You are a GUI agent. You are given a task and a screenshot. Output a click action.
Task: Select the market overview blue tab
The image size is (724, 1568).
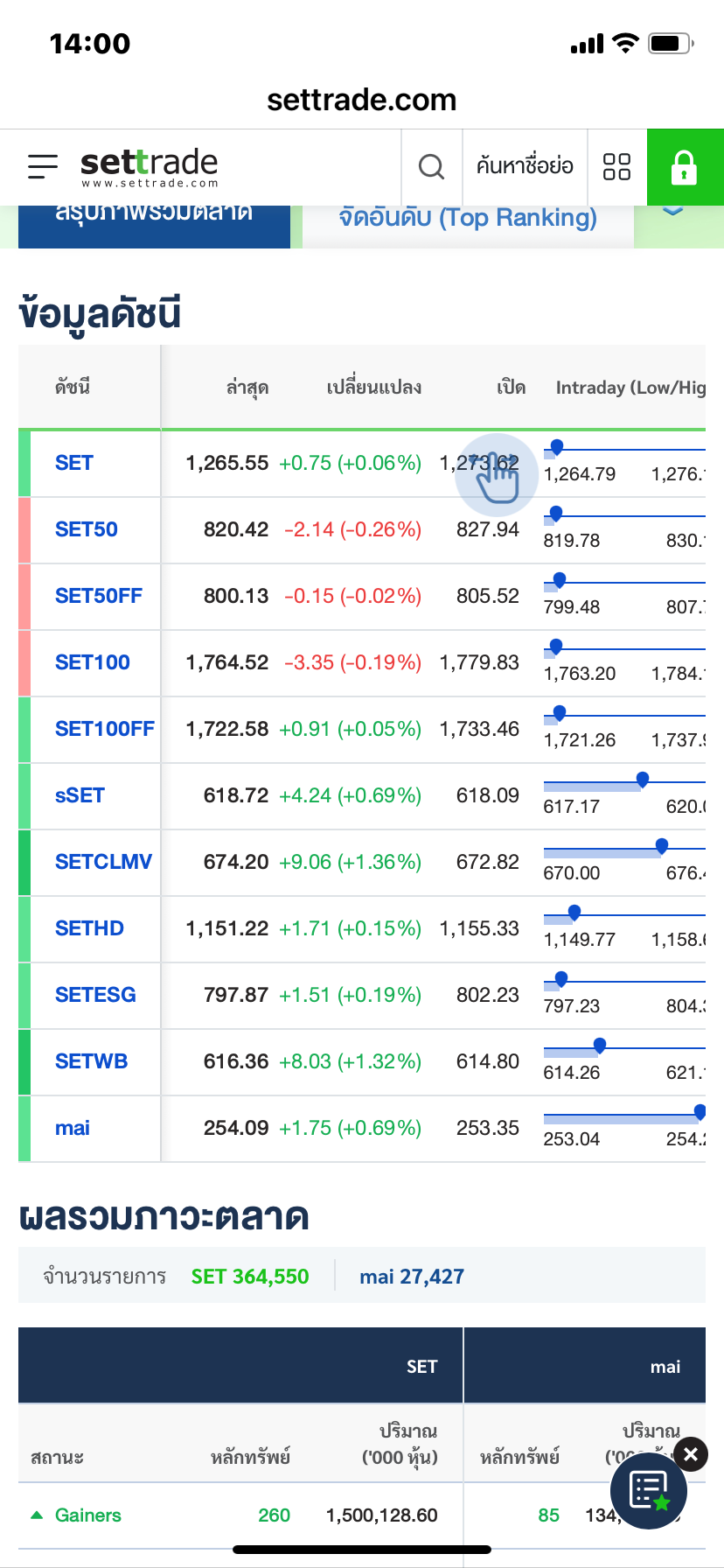(154, 219)
